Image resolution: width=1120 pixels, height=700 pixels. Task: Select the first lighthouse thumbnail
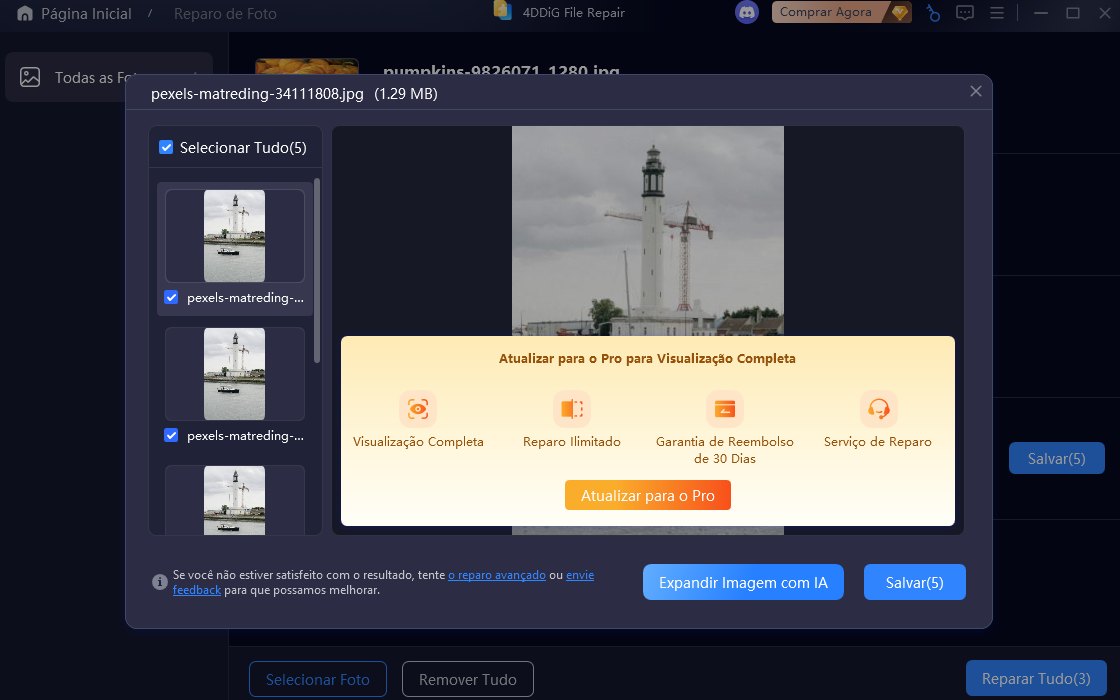[234, 236]
